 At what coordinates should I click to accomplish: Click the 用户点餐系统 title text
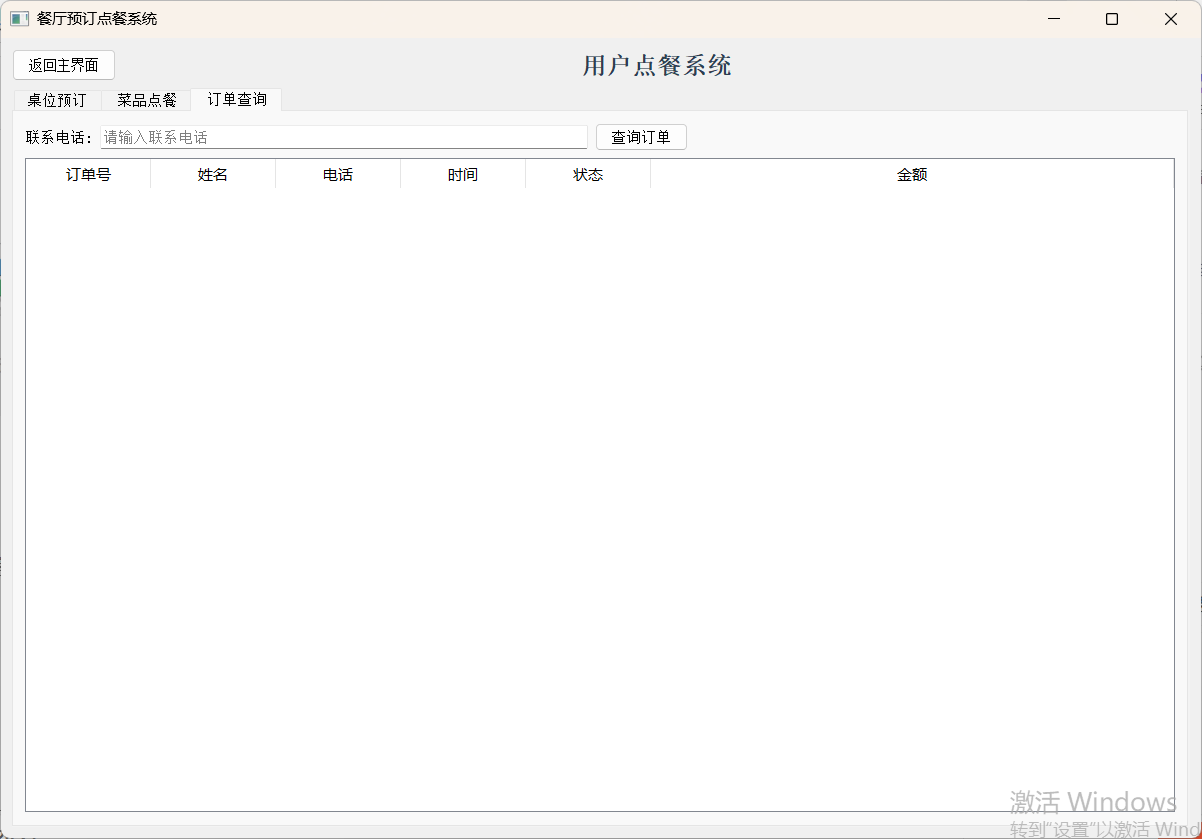(x=657, y=65)
